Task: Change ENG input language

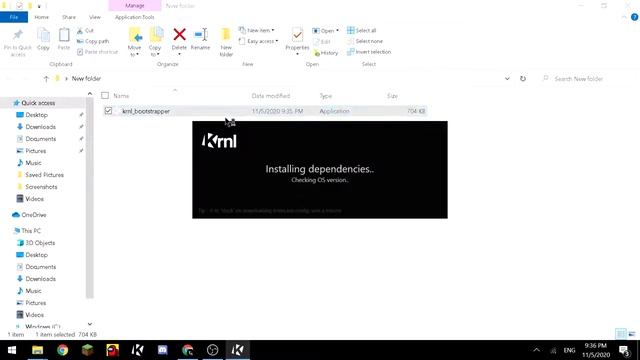Action: [569, 350]
